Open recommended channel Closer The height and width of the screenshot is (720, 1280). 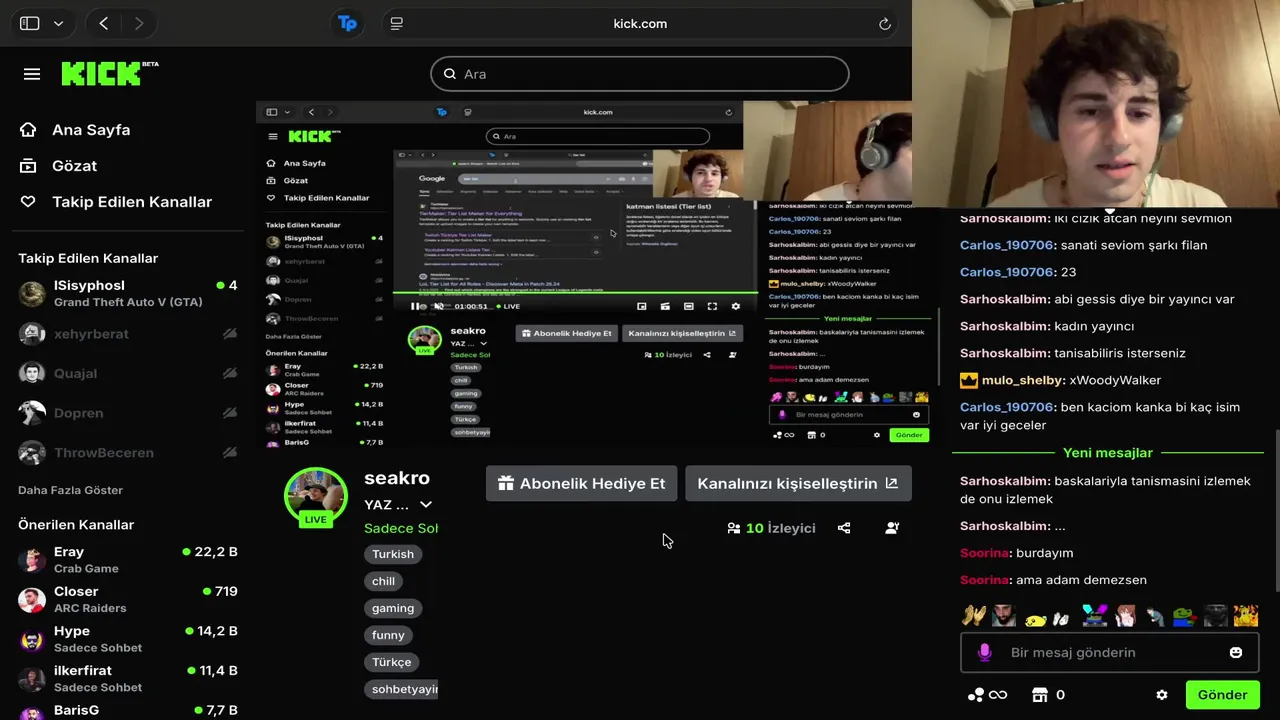pyautogui.click(x=128, y=599)
